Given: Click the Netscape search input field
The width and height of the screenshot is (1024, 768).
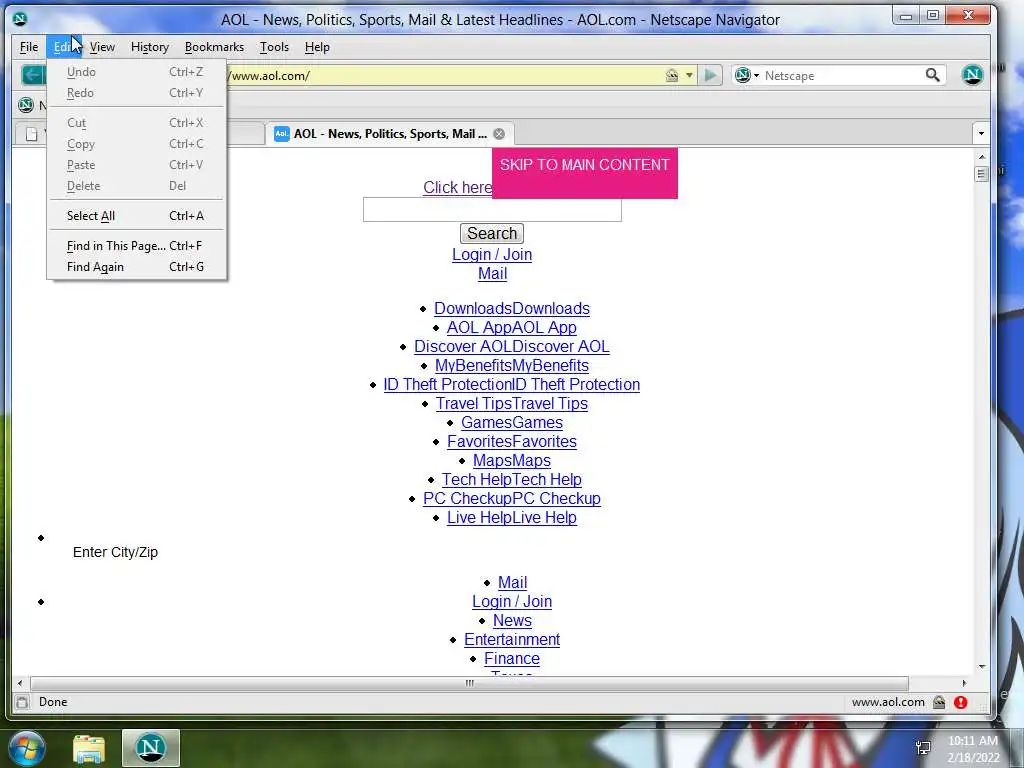Looking at the screenshot, I should tap(842, 75).
